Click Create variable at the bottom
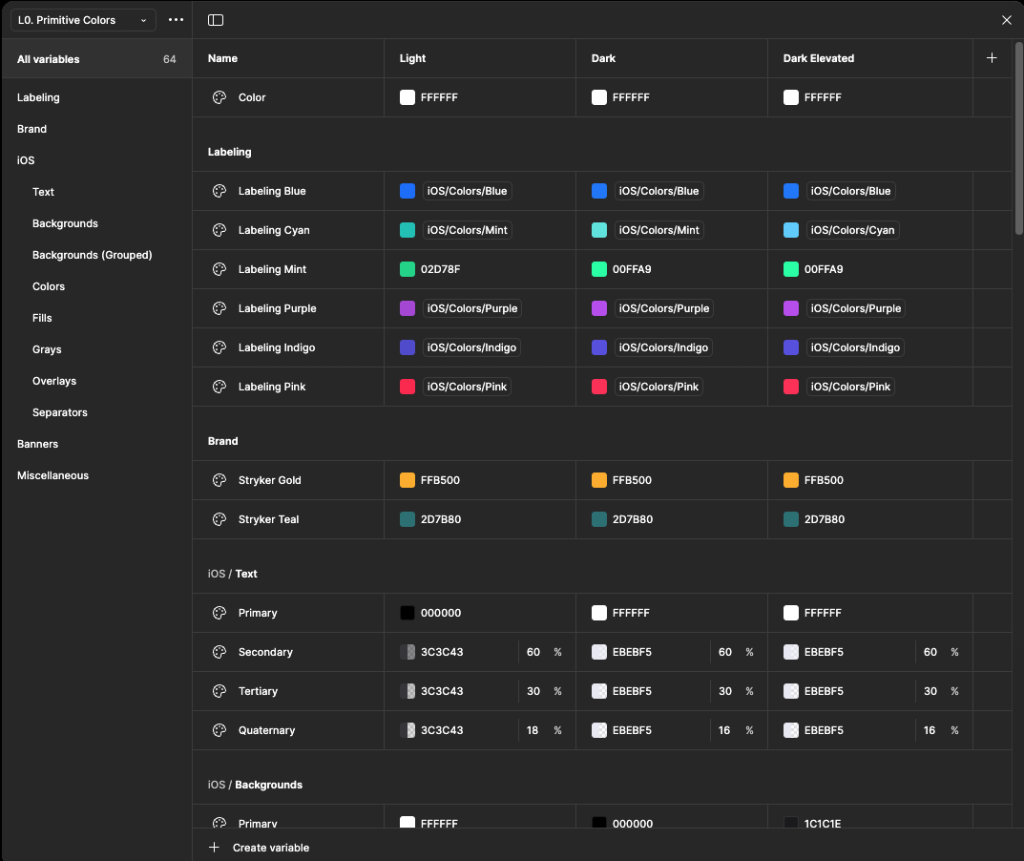The image size is (1024, 861). (259, 847)
